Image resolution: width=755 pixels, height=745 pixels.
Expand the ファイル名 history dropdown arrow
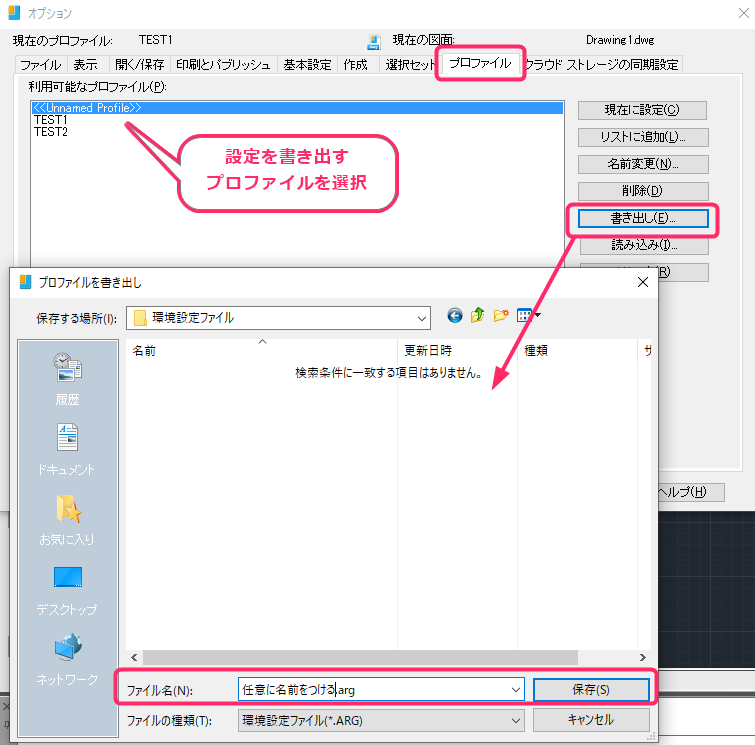tap(516, 690)
